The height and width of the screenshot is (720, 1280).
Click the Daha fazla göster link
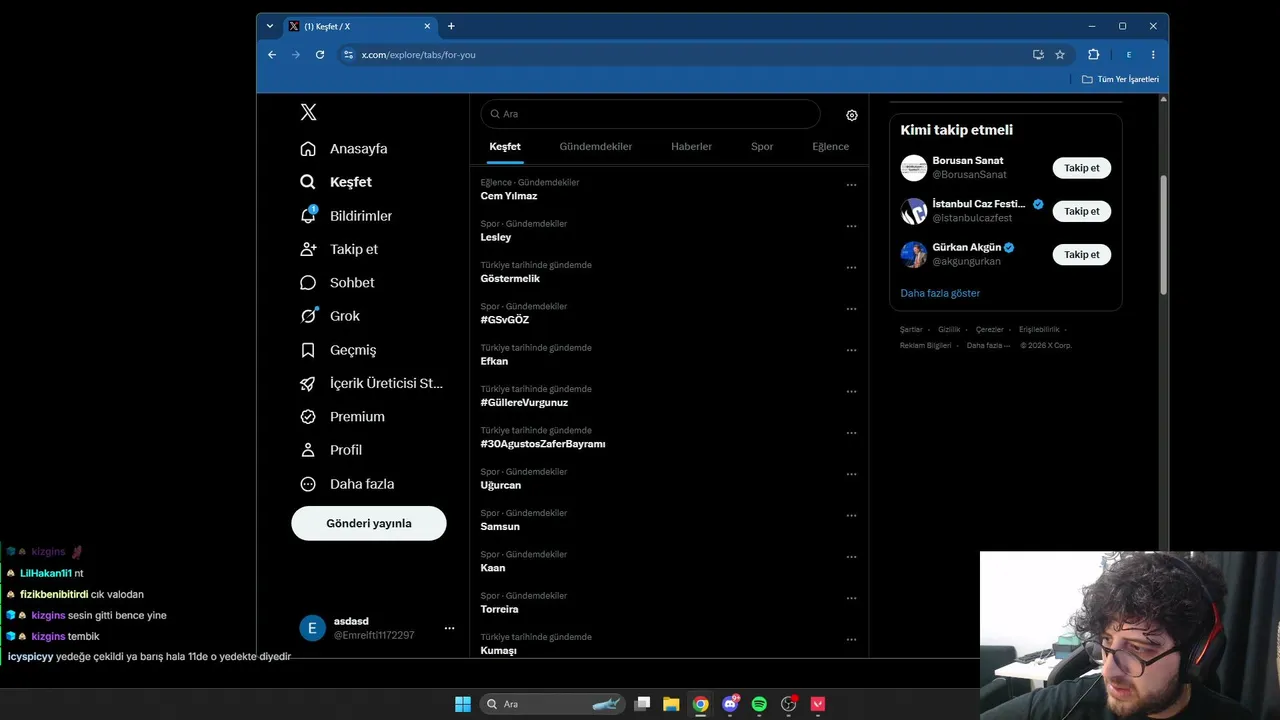point(940,293)
